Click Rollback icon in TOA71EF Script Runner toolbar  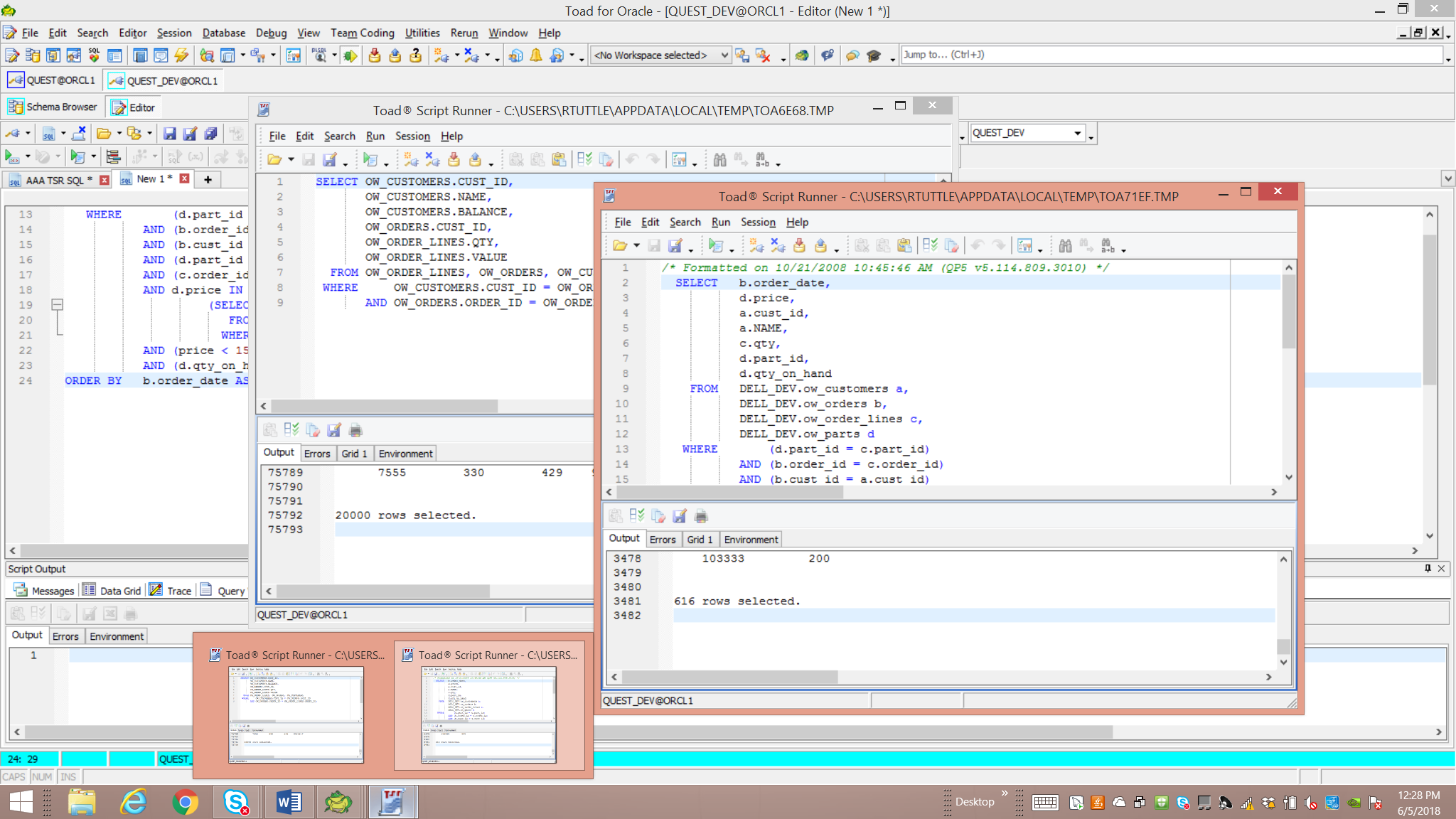(820, 246)
